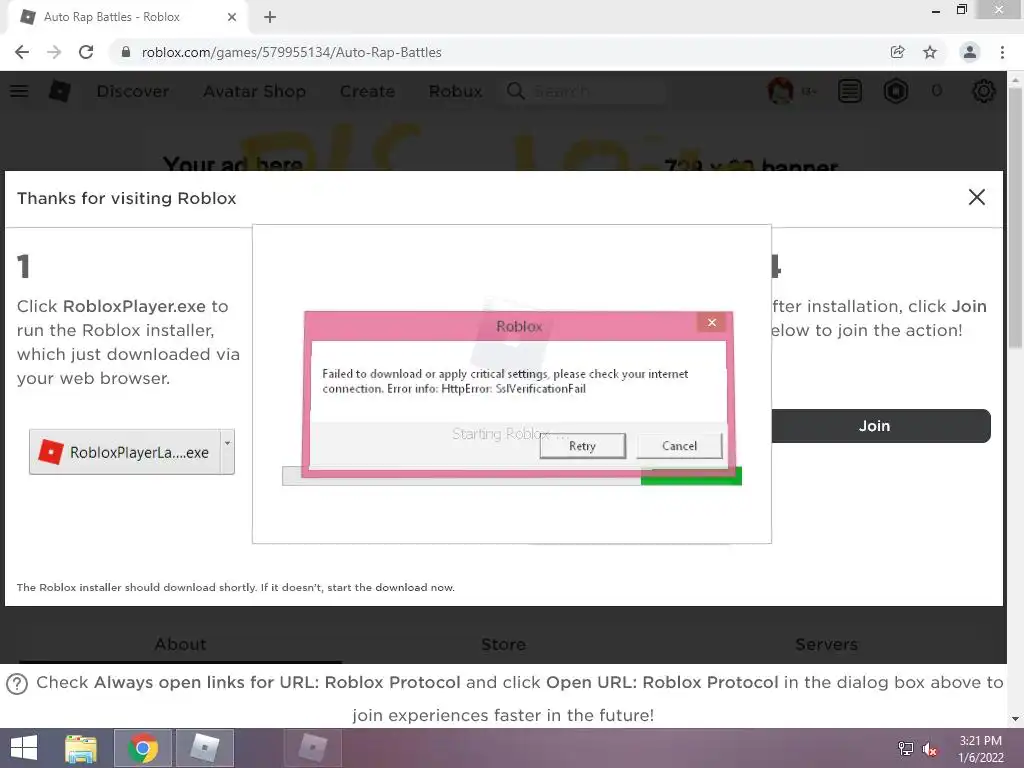Open the Windows Start menu
The width and height of the screenshot is (1024, 768).
pyautogui.click(x=24, y=748)
